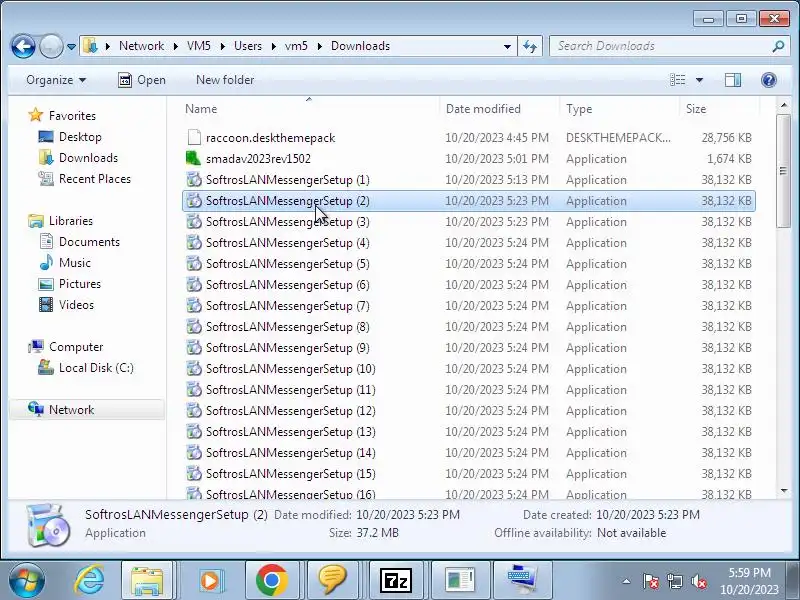800x600 pixels.
Task: Click SoftrosLANMessengerSetup (13) file name
Action: 290,432
